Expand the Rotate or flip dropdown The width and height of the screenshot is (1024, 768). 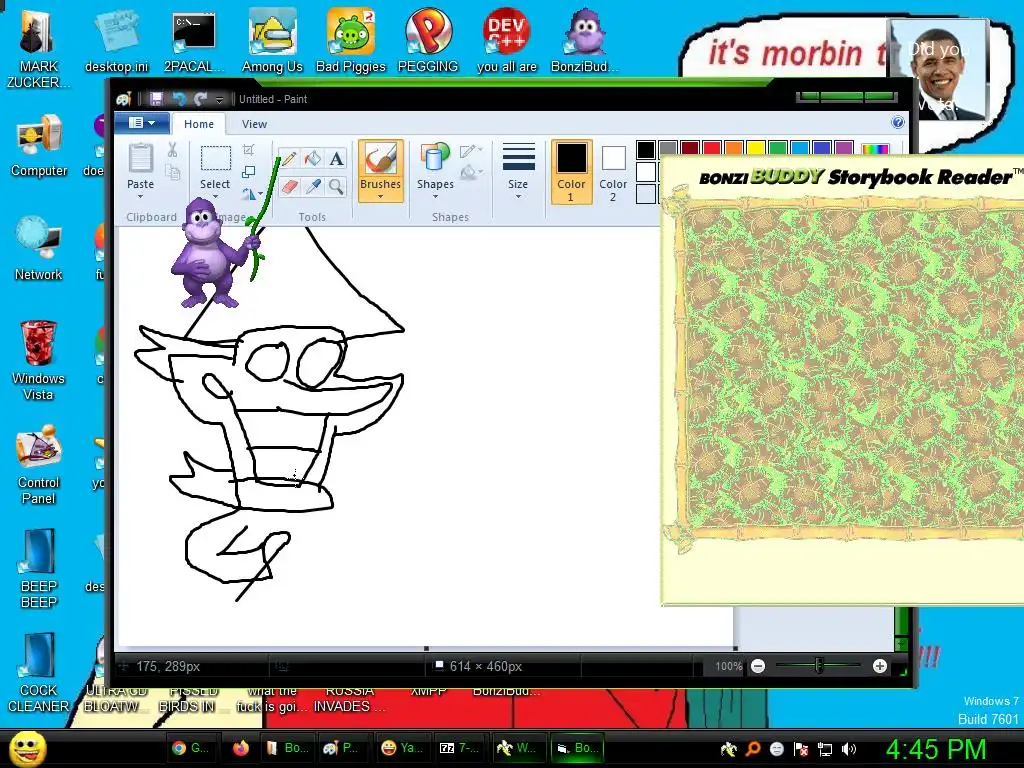pos(260,194)
